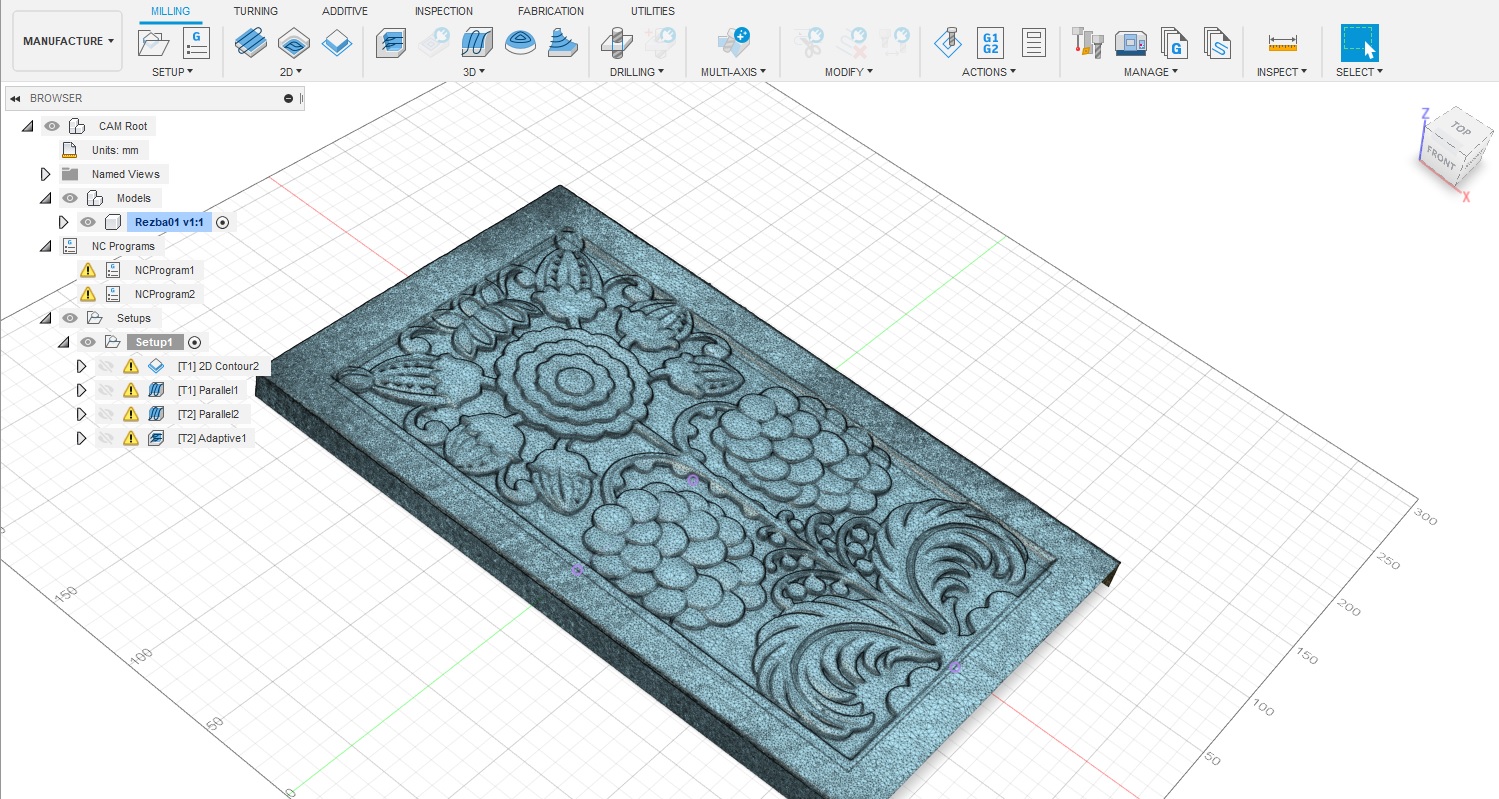Screen dimensions: 1499x799
Task: Activate Setup1 radio button
Action: tap(195, 342)
